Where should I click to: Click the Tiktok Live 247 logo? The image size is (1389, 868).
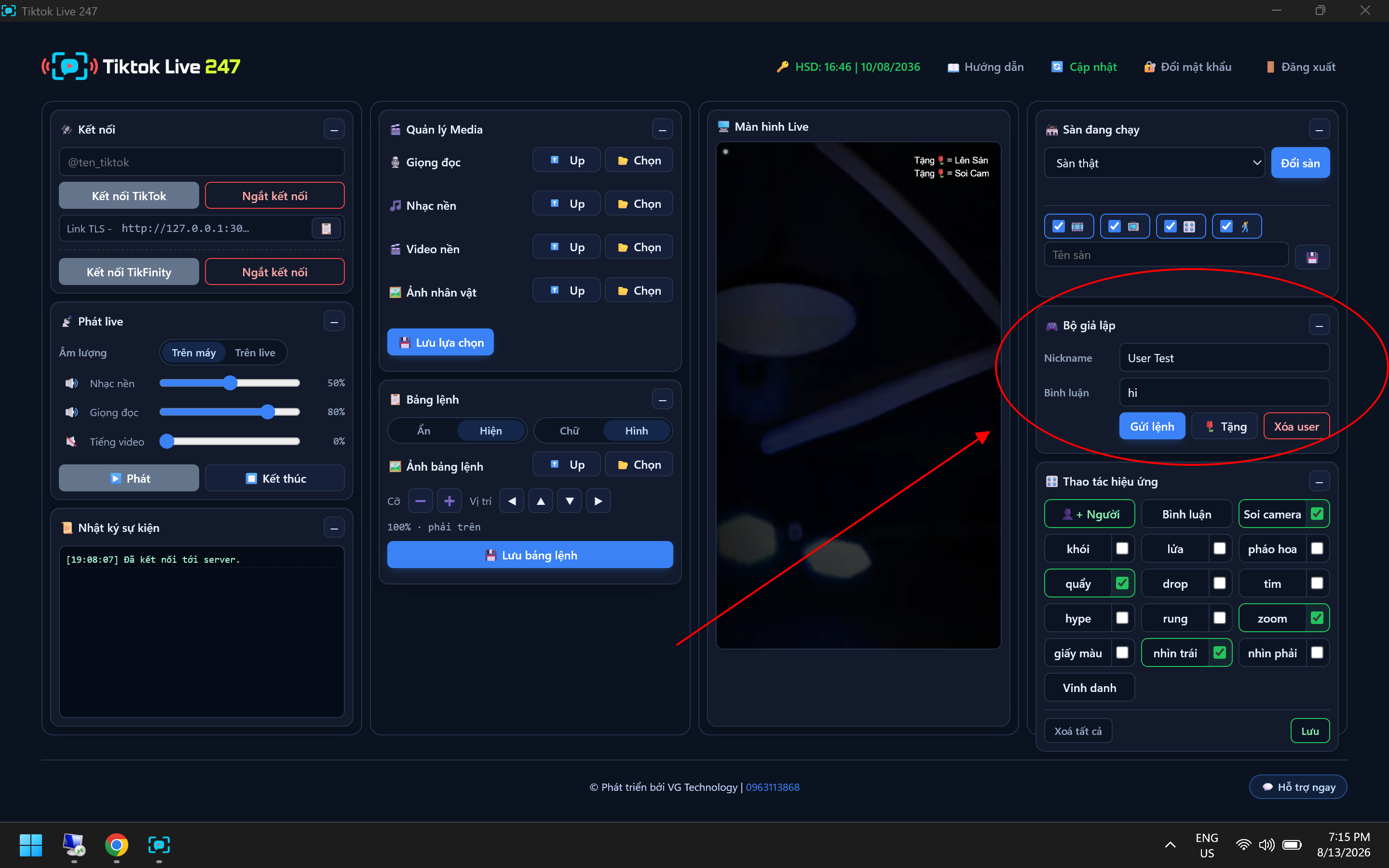point(141,67)
